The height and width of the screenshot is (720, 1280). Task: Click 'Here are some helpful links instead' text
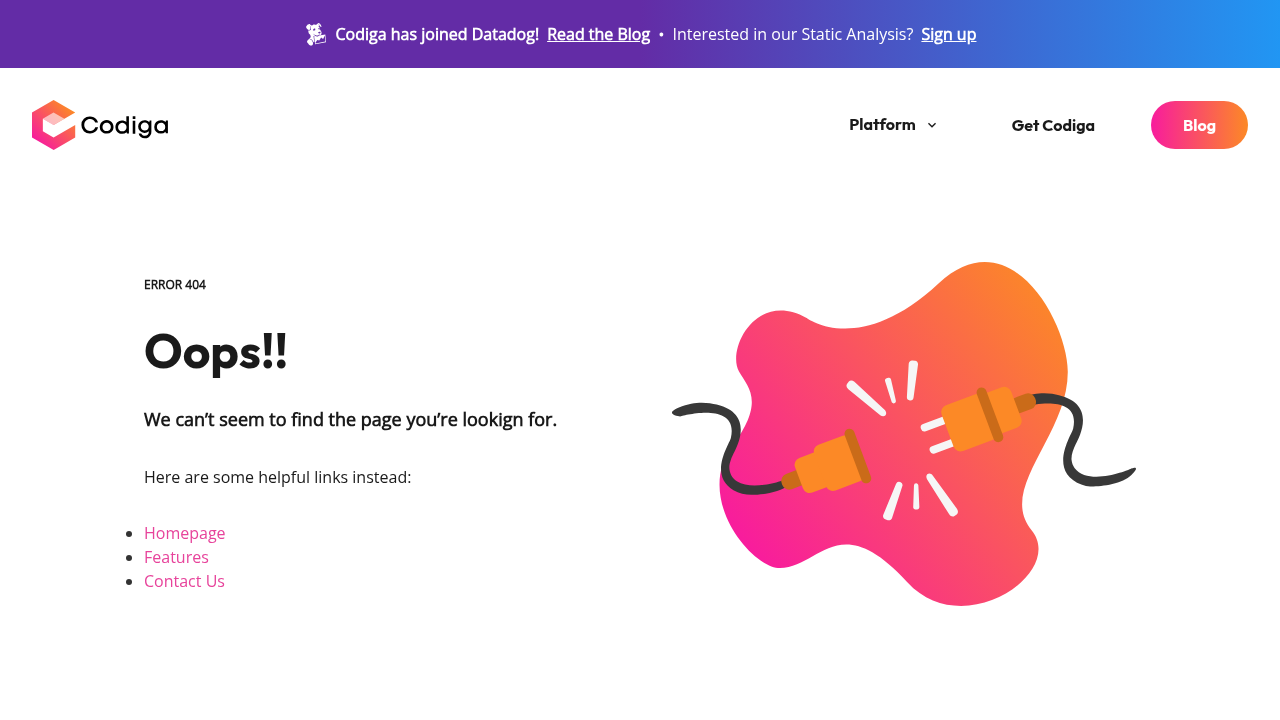277,477
